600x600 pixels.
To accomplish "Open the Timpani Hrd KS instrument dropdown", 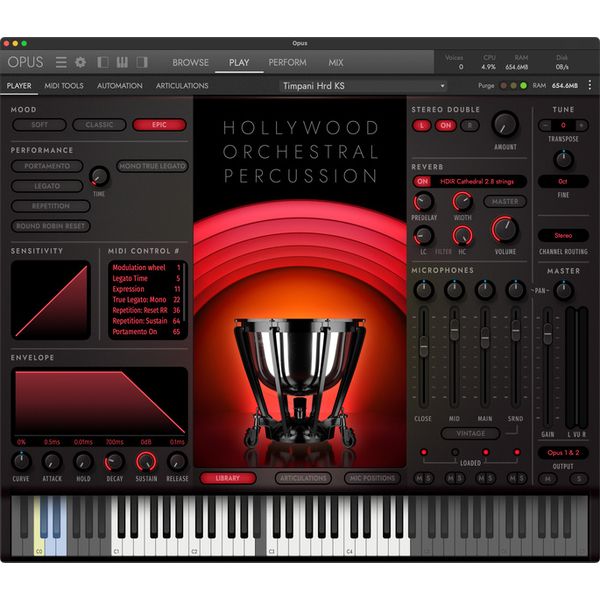I will [x=364, y=86].
